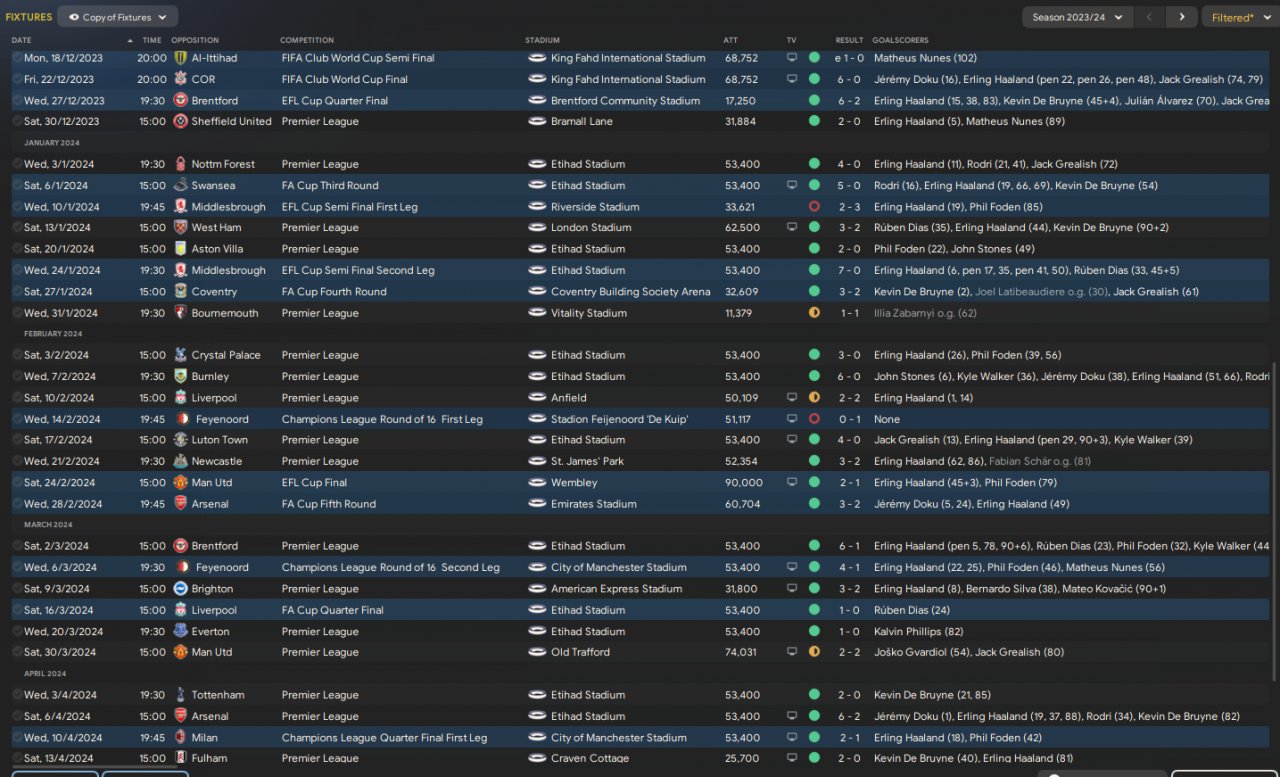Screen dimensions: 1280x777
Task: Click the Att column header
Action: click(x=731, y=40)
